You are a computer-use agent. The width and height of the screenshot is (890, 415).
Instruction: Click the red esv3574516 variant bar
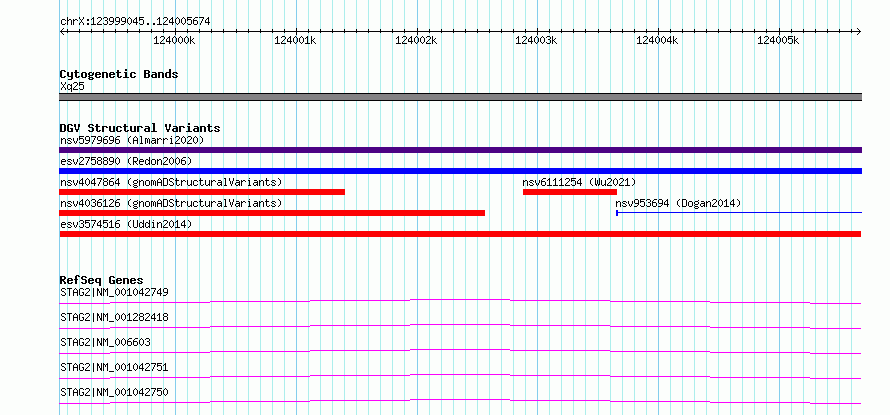[x=460, y=234]
